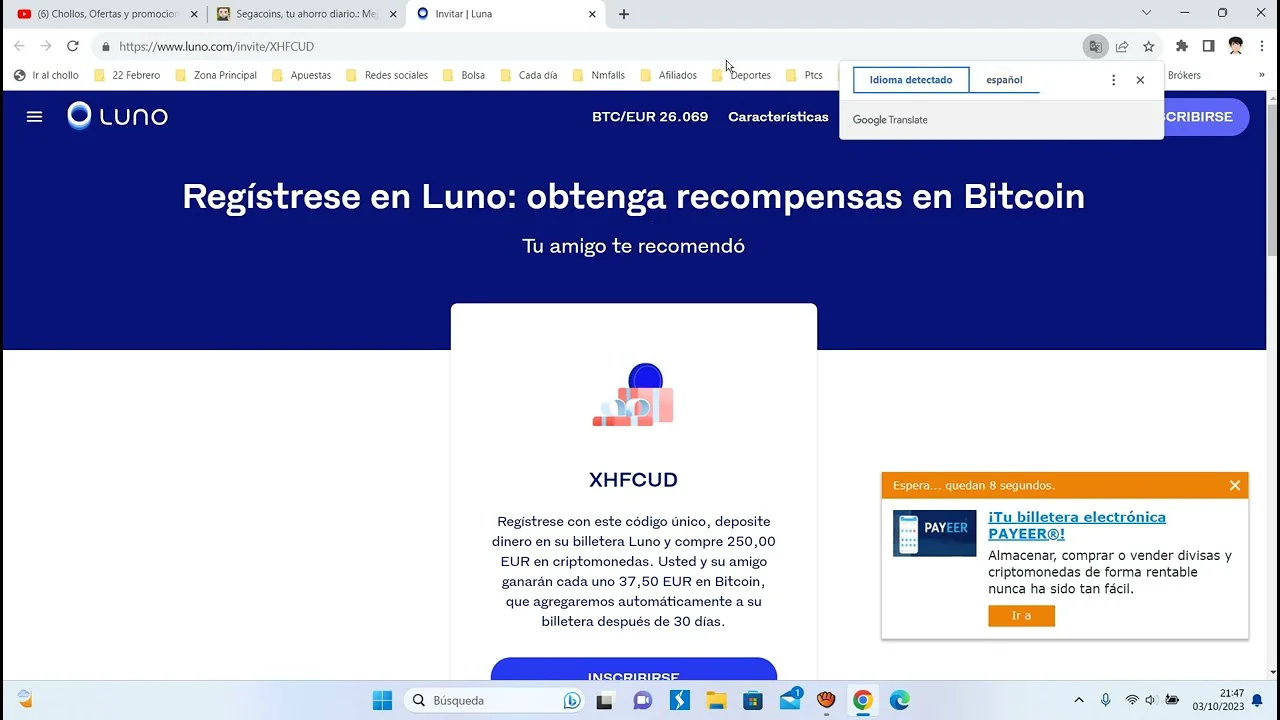The width and height of the screenshot is (1280, 720).
Task: Expand the hidden bookmarks overflow chevron
Action: (1261, 75)
